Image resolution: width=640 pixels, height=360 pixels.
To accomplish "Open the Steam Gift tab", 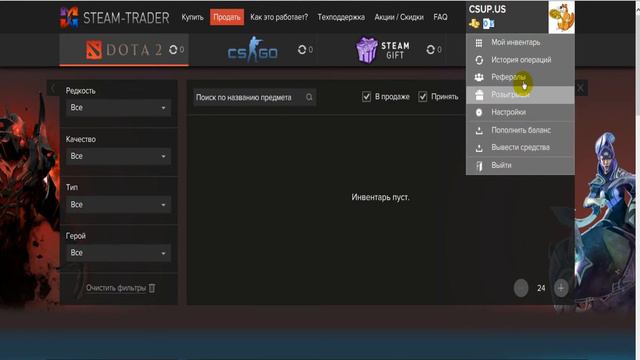I will coord(383,50).
